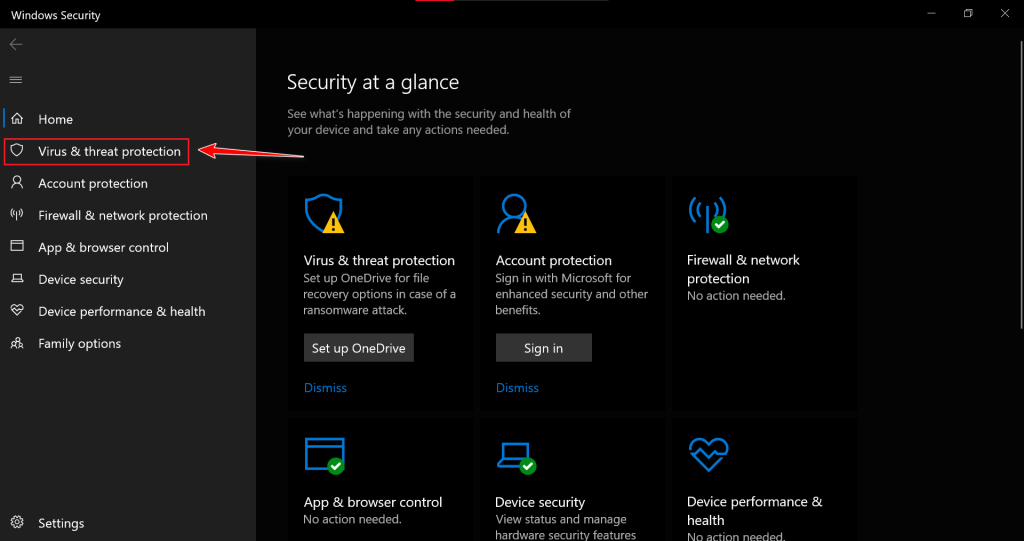This screenshot has width=1024, height=541.
Task: Click the Set up OneDrive button
Action: click(358, 348)
